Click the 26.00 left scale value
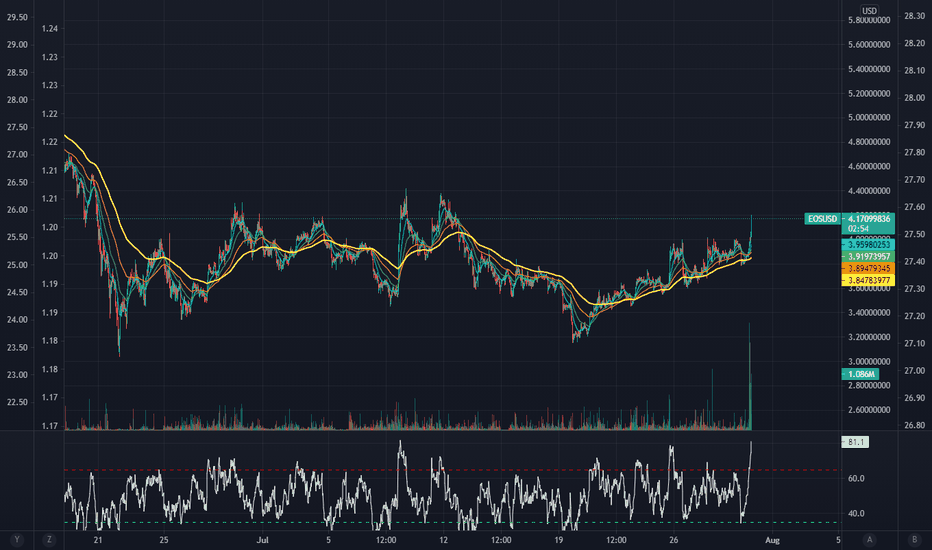The width and height of the screenshot is (932, 550). coord(17,210)
